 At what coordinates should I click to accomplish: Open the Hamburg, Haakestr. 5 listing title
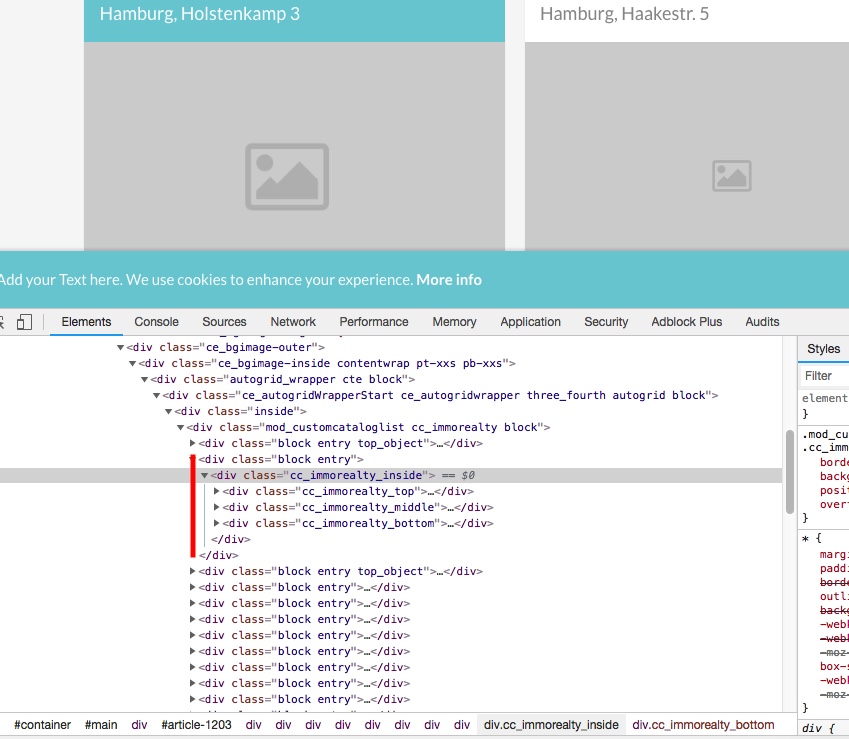624,14
